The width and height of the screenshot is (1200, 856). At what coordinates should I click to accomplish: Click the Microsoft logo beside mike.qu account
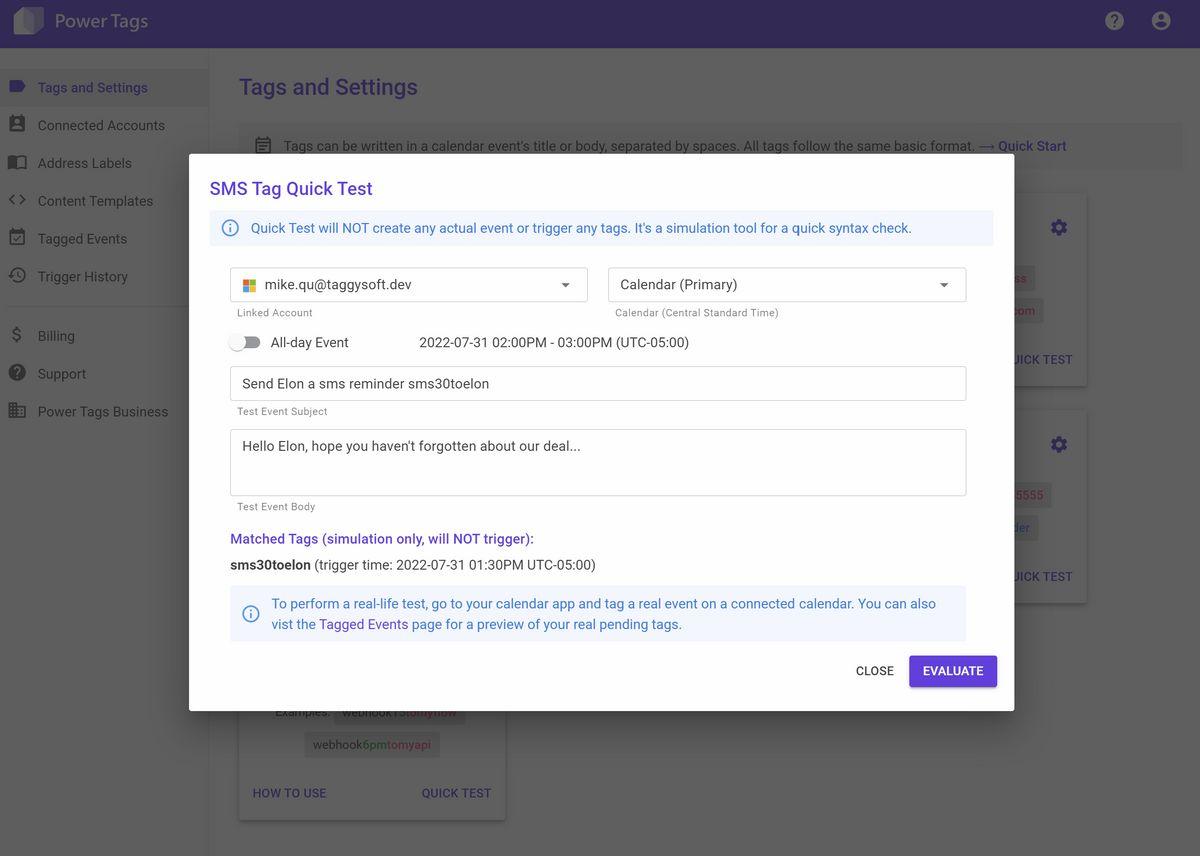250,285
